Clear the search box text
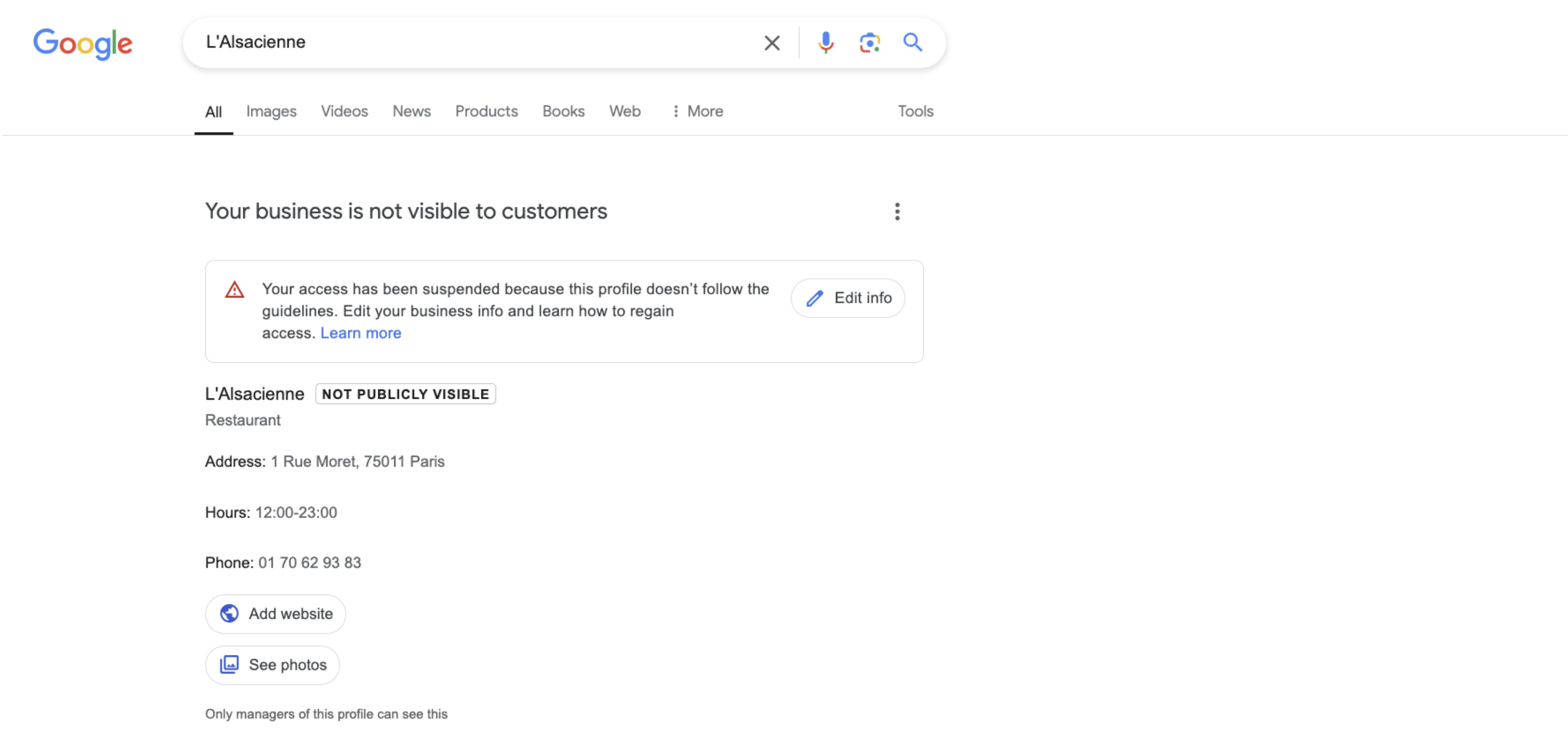The image size is (1568, 749). [771, 43]
